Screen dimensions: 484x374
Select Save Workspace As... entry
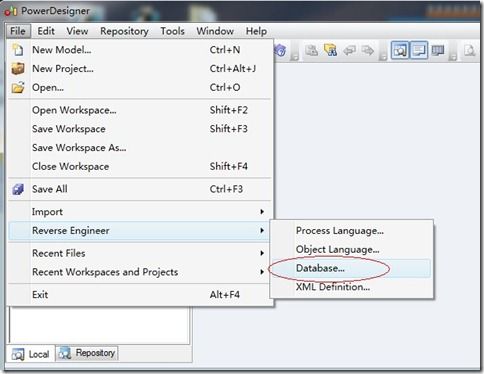tap(139, 147)
